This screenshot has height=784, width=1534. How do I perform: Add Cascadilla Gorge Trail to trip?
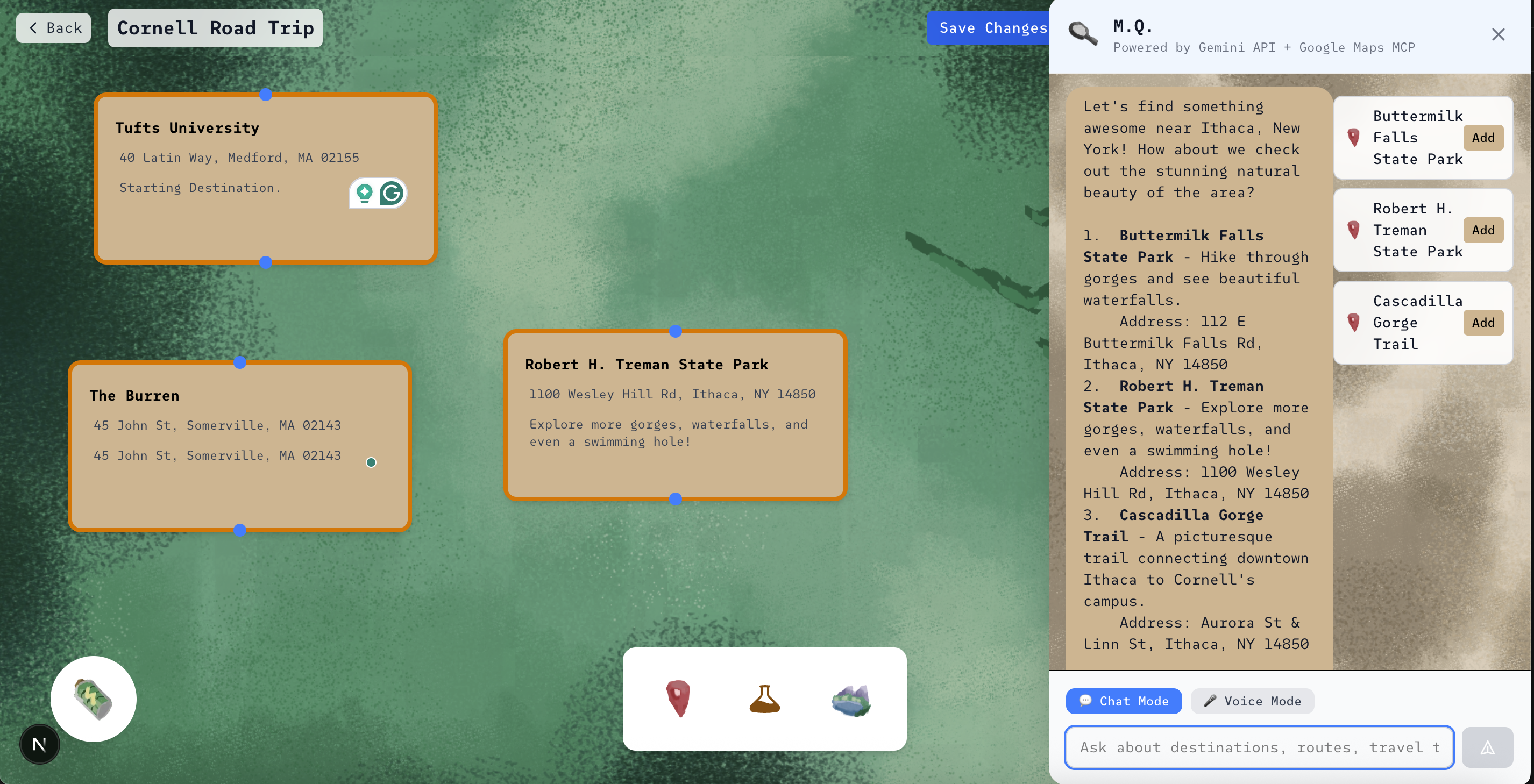coord(1483,323)
